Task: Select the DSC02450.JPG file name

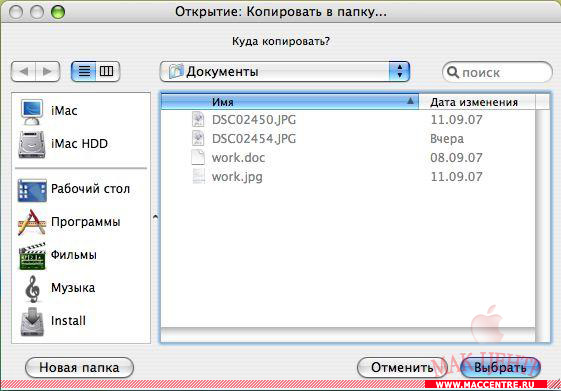Action: (x=254, y=120)
